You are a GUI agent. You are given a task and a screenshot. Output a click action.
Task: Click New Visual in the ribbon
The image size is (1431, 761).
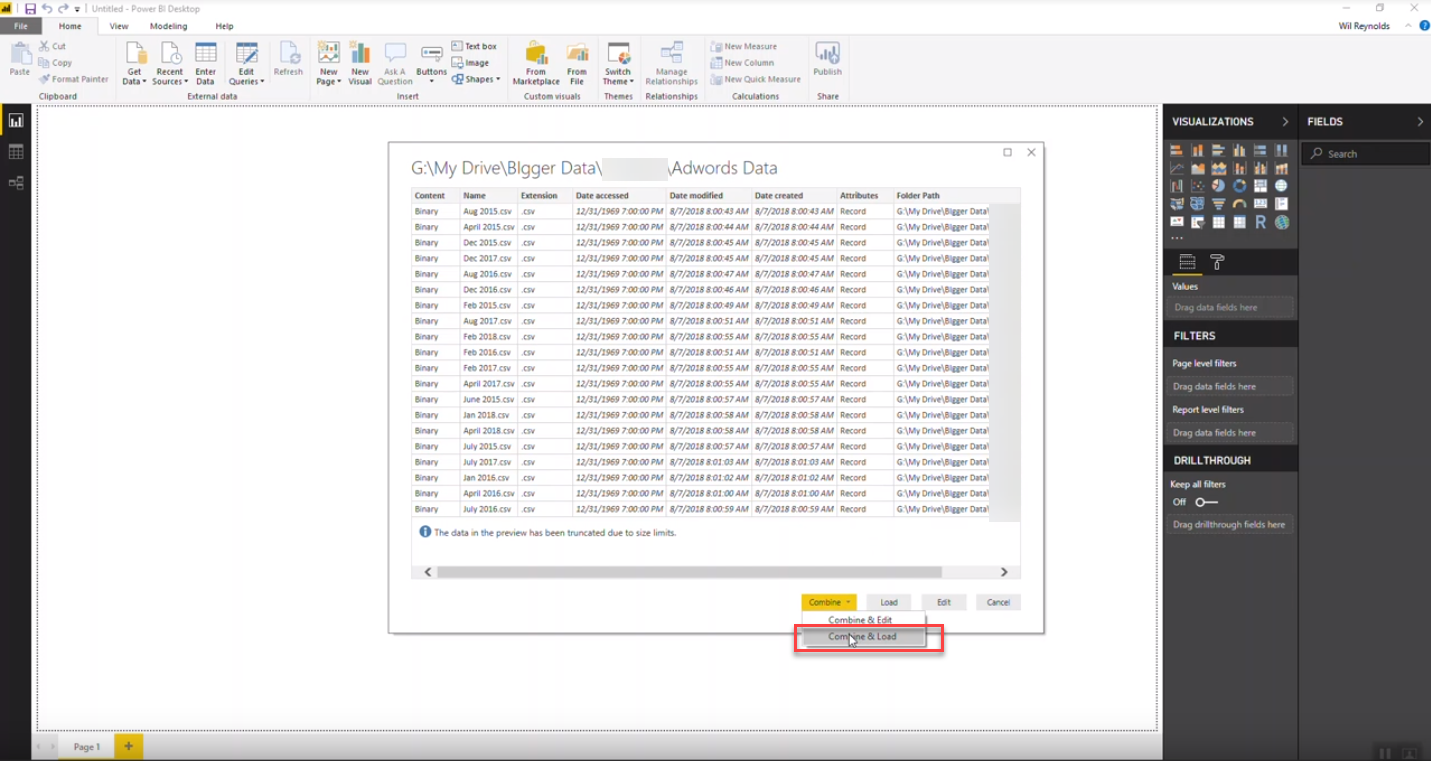point(360,63)
